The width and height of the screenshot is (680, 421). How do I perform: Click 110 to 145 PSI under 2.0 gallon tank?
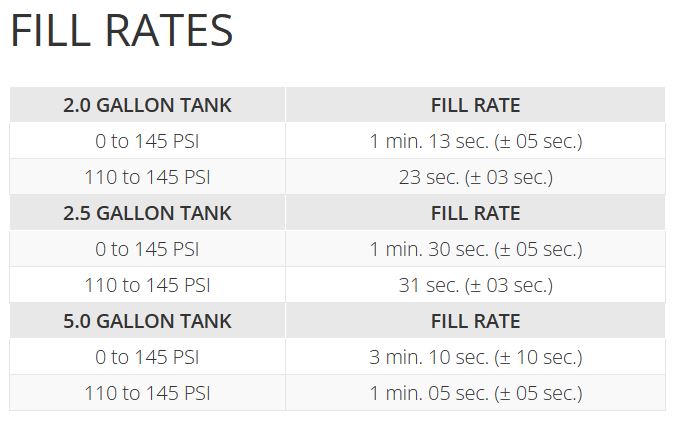pyautogui.click(x=147, y=177)
